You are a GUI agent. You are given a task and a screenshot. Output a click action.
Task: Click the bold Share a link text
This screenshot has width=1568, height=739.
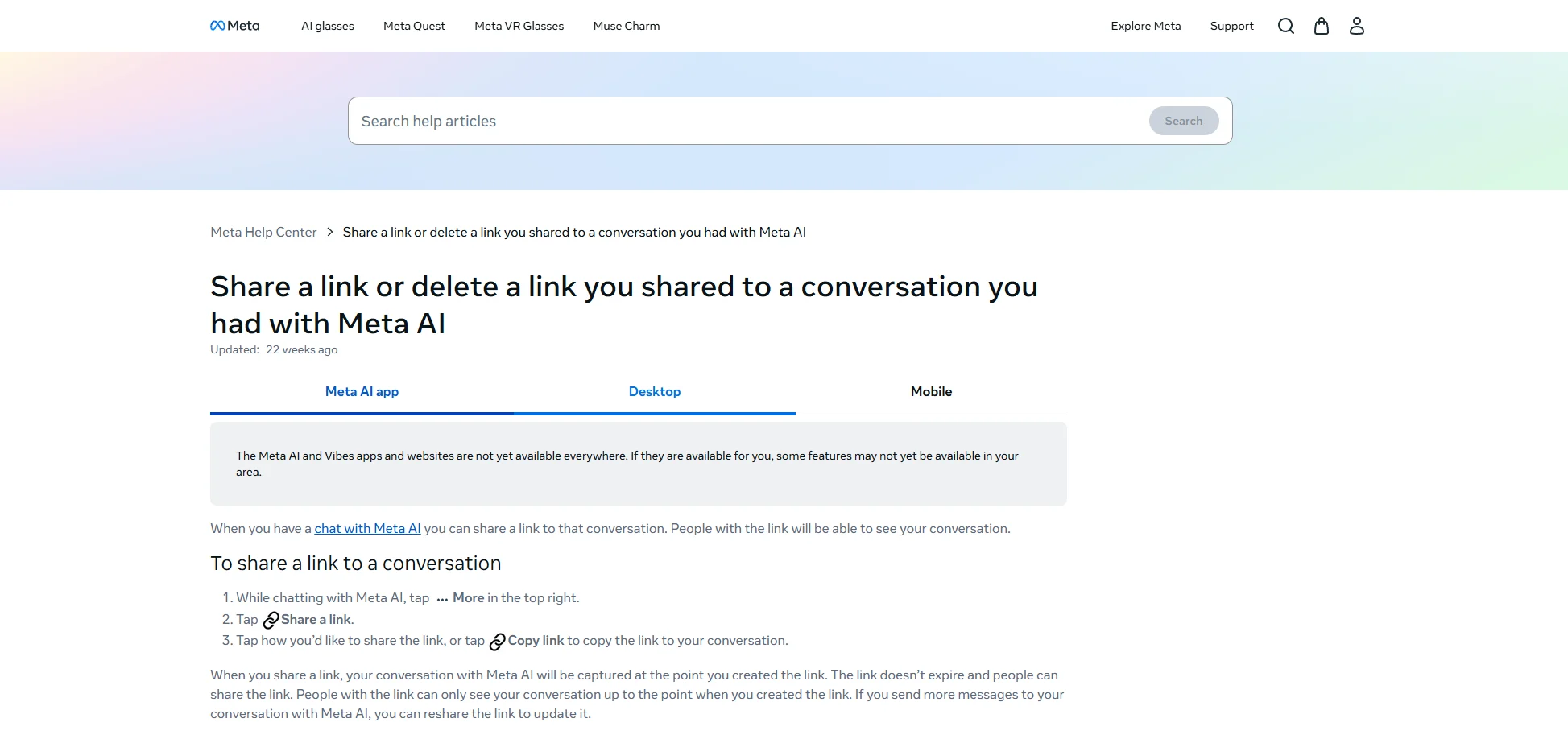tap(316, 619)
